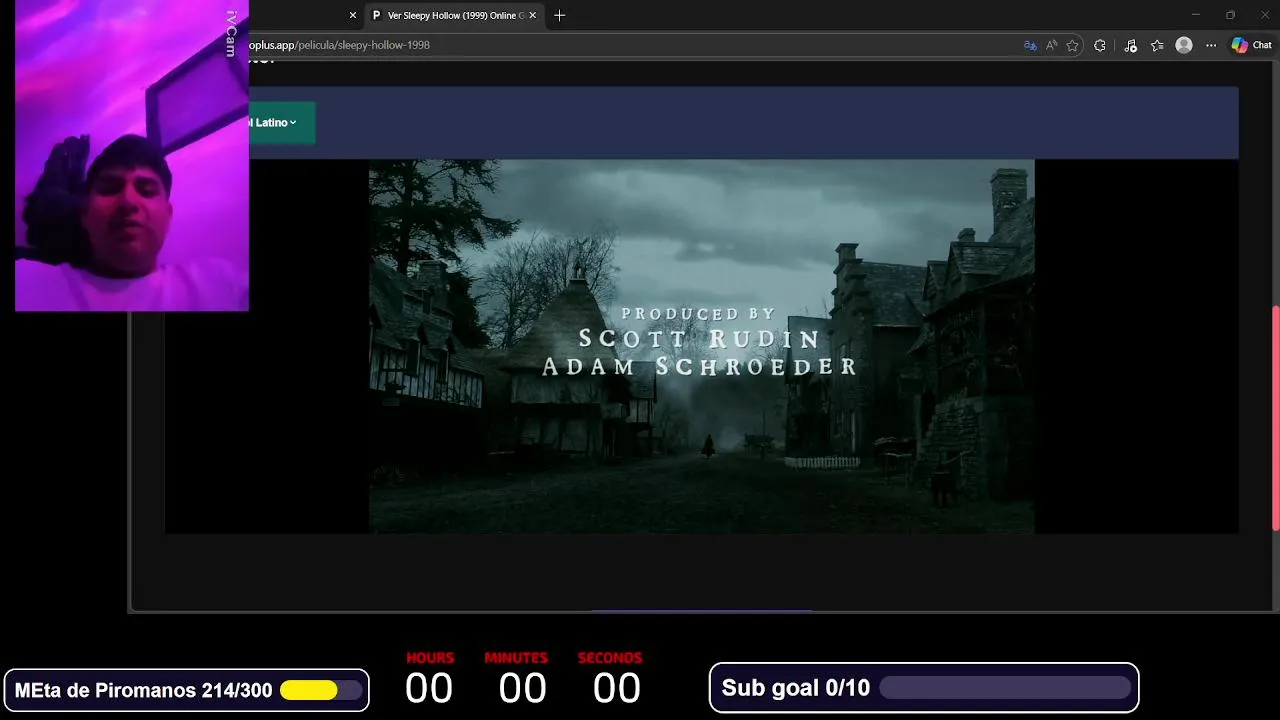Click the MINUTES timer label
1280x720 pixels.
click(516, 658)
